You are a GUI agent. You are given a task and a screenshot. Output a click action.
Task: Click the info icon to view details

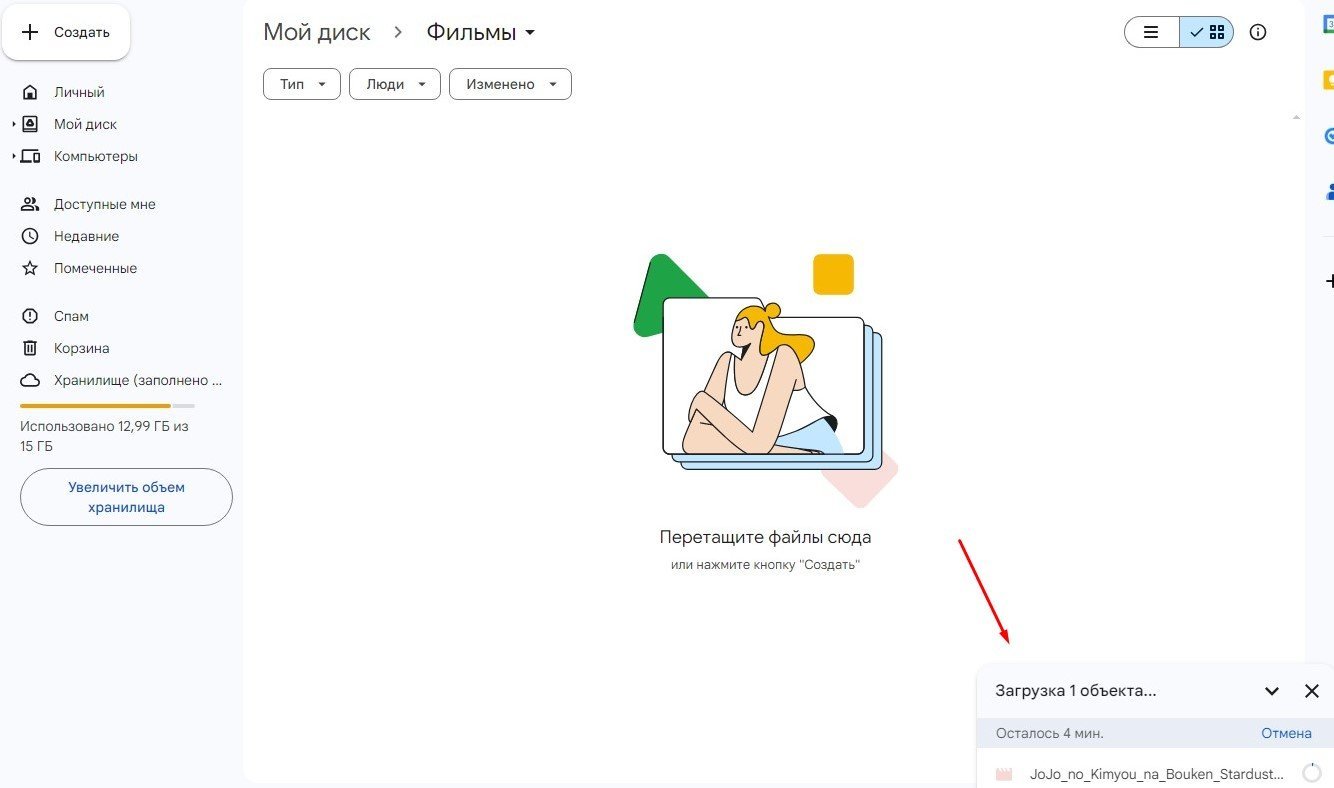pos(1258,32)
